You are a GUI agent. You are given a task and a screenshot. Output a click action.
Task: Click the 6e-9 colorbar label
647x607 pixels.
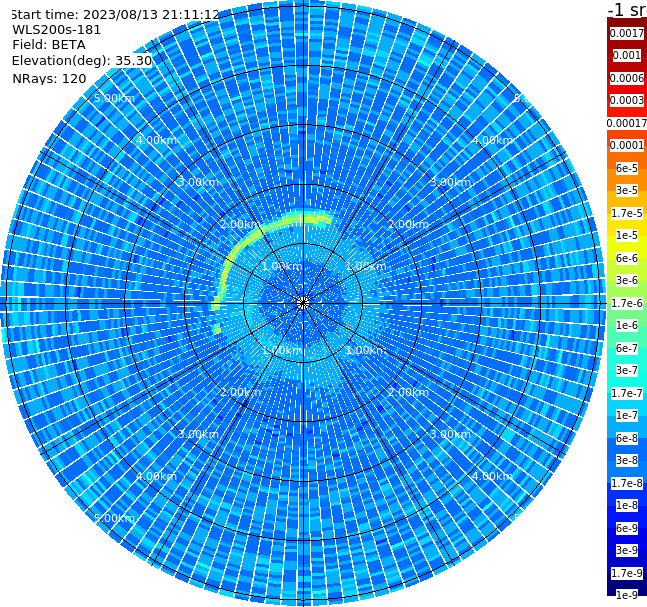(x=627, y=528)
